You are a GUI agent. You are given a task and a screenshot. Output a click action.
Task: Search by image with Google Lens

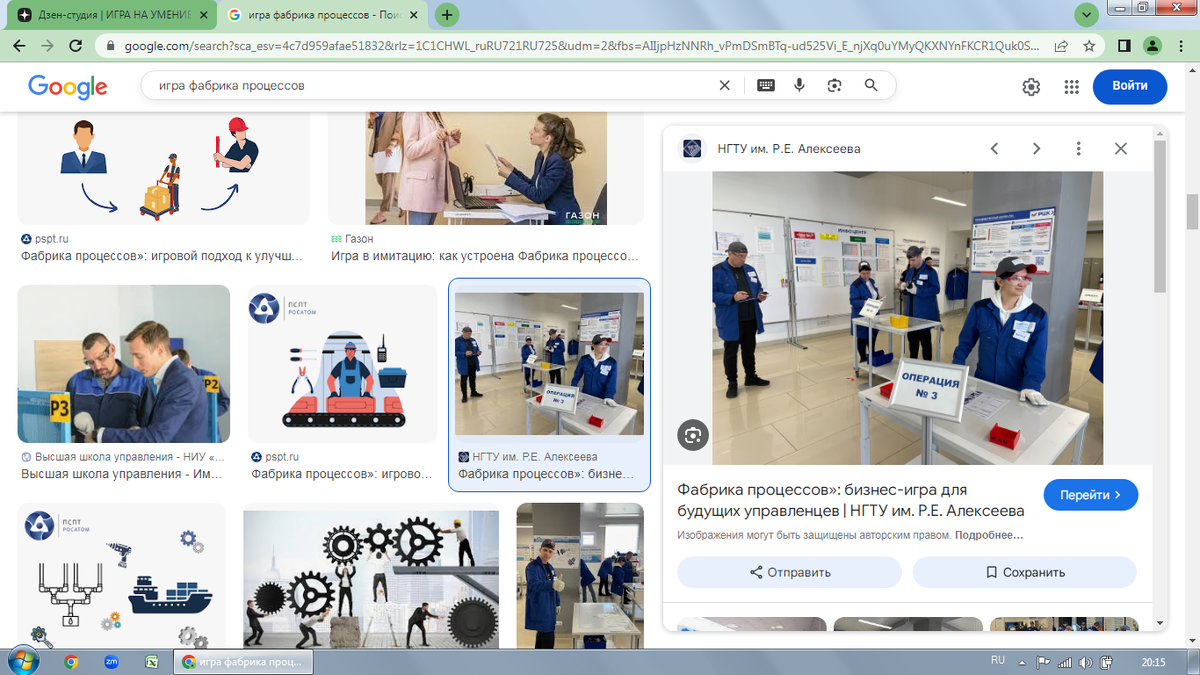click(834, 86)
